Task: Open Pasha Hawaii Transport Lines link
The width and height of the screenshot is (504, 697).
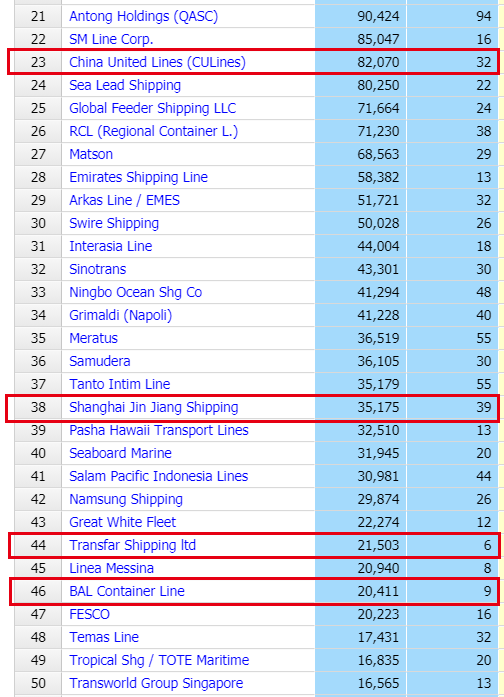Action: pyautogui.click(x=159, y=430)
